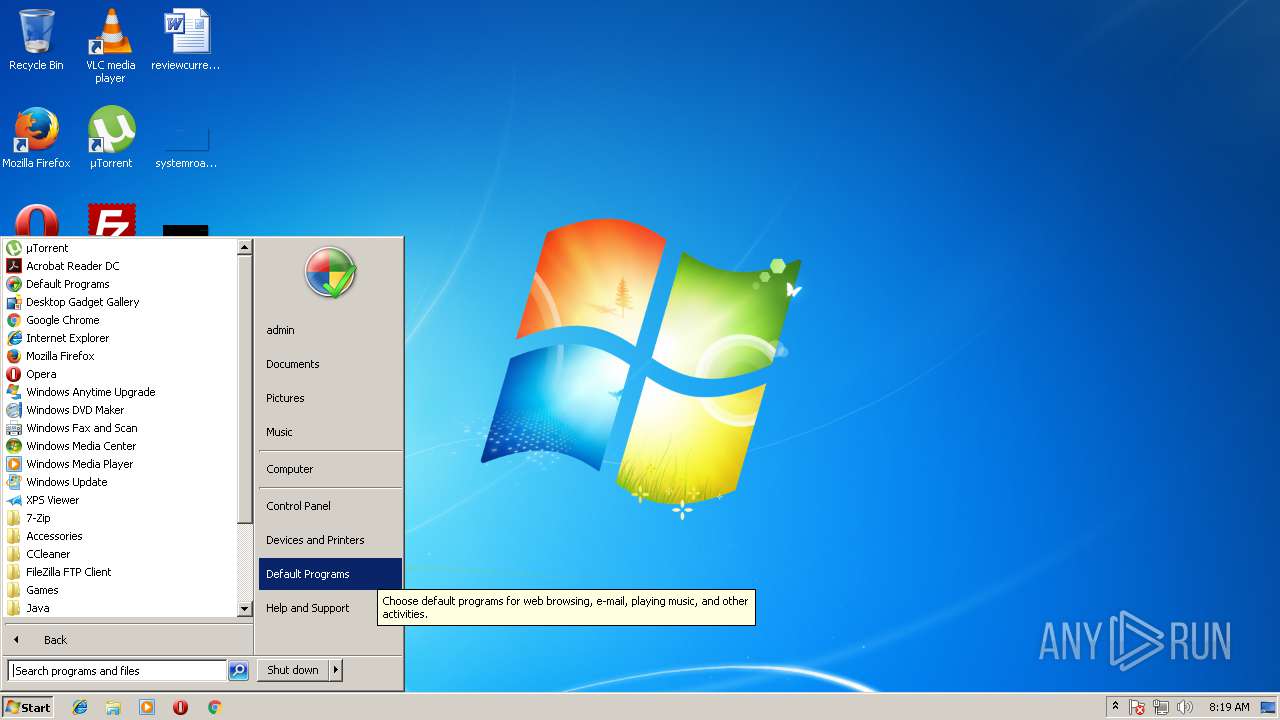Open Windows Explorer from the taskbar
This screenshot has width=1280, height=720.
coord(113,707)
